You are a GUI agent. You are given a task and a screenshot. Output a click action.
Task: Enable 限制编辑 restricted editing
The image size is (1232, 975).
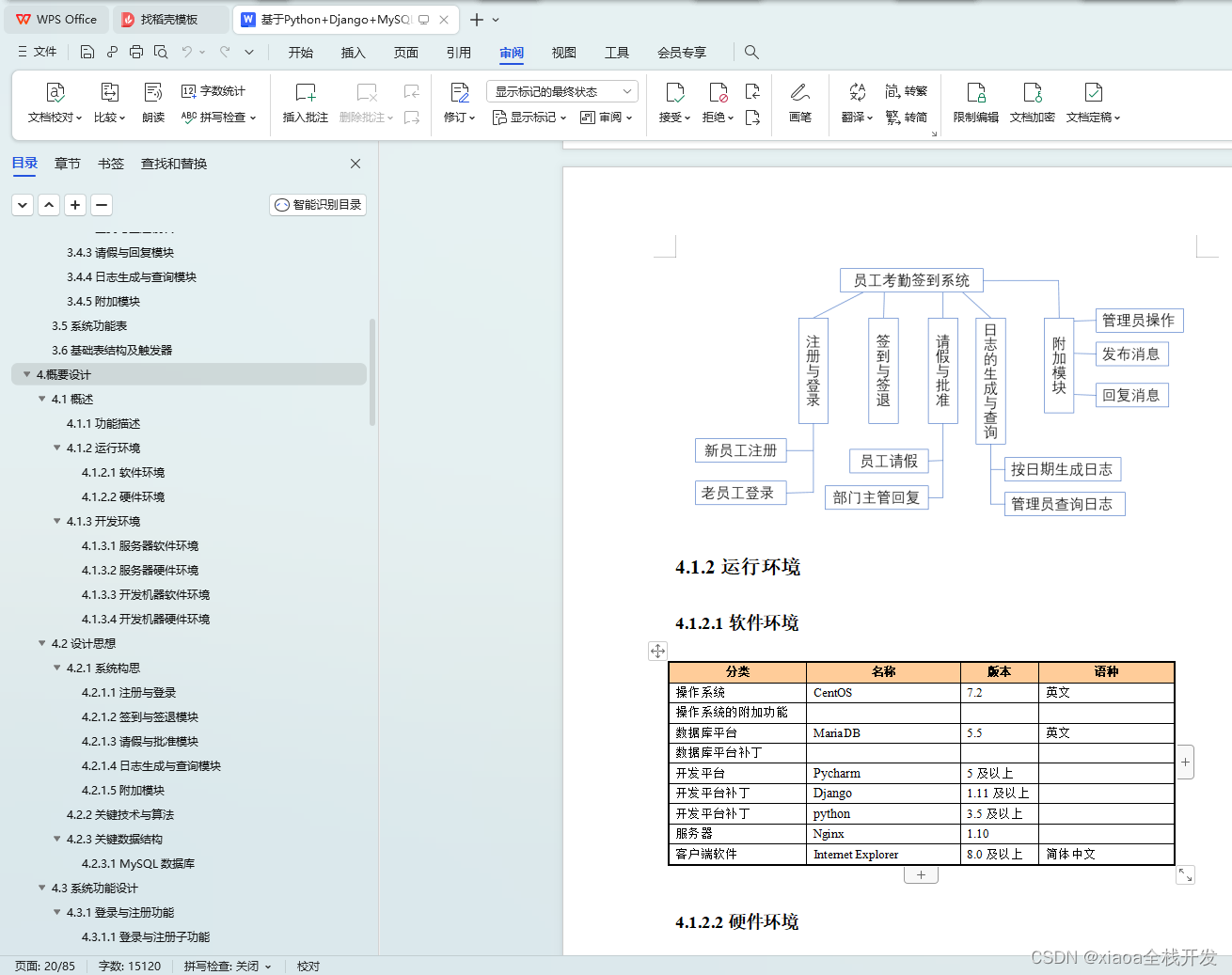976,103
